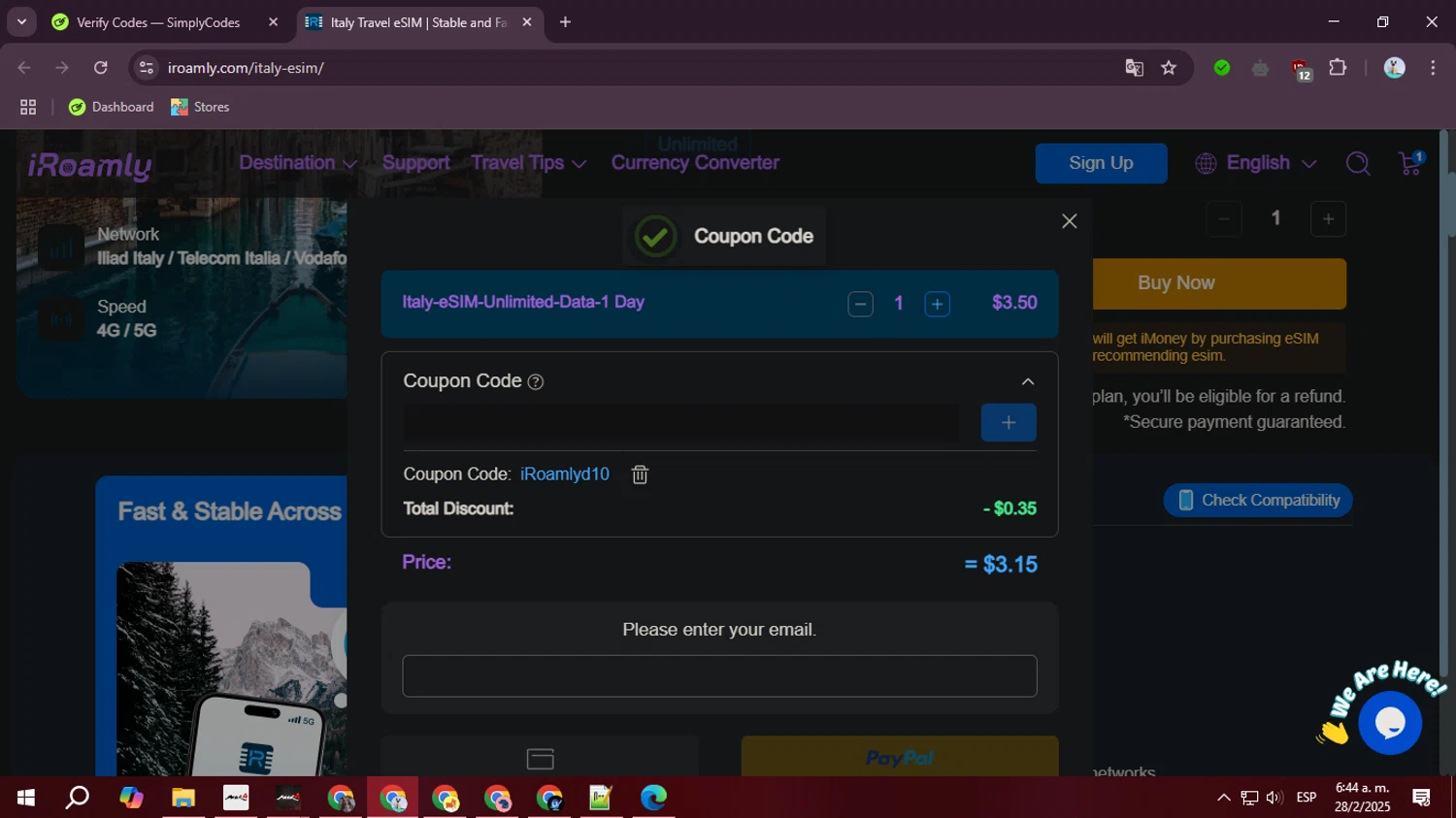1456x818 pixels.
Task: Reload the current page
Action: point(101,68)
